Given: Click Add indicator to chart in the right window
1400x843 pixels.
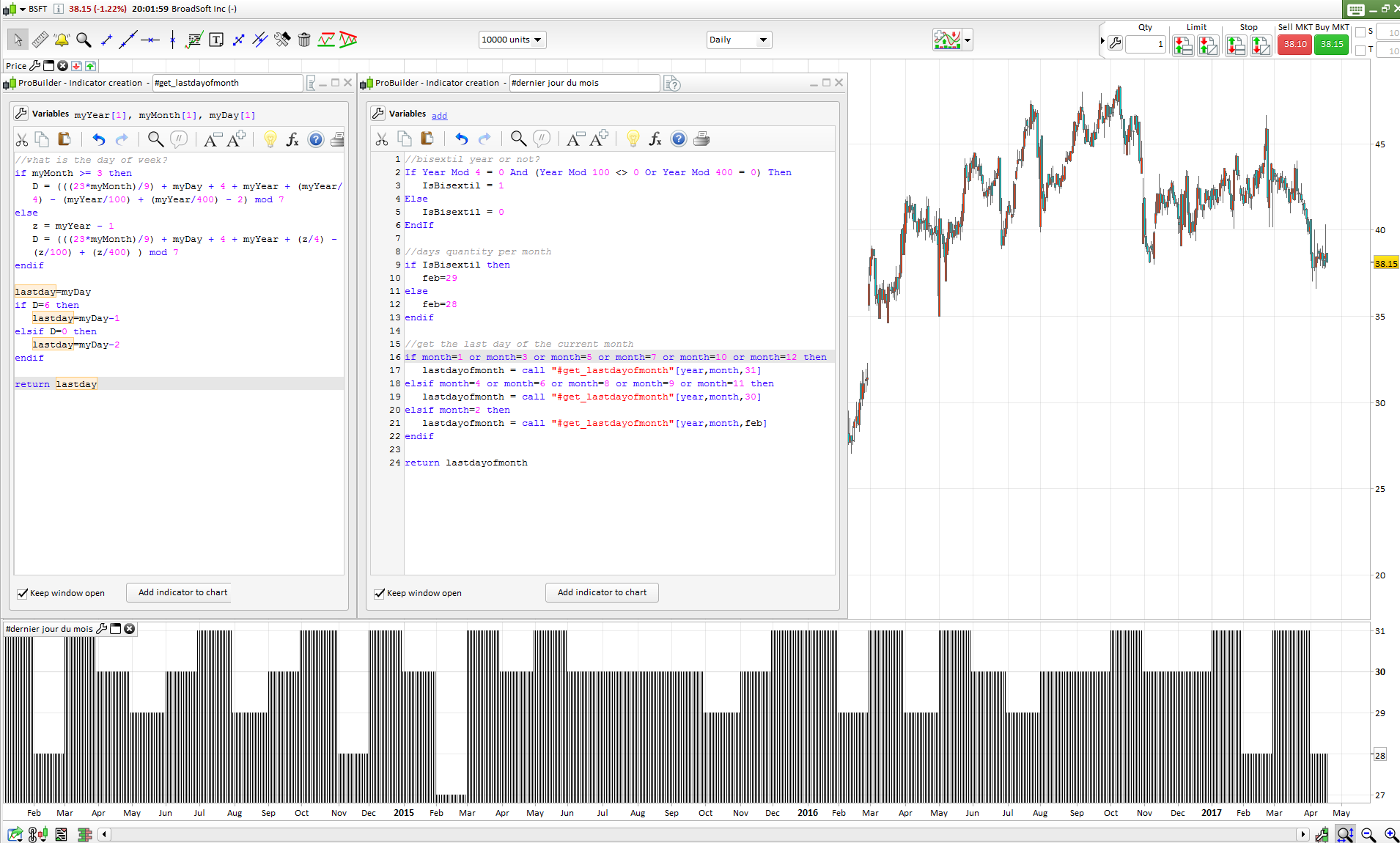Looking at the screenshot, I should tap(602, 592).
